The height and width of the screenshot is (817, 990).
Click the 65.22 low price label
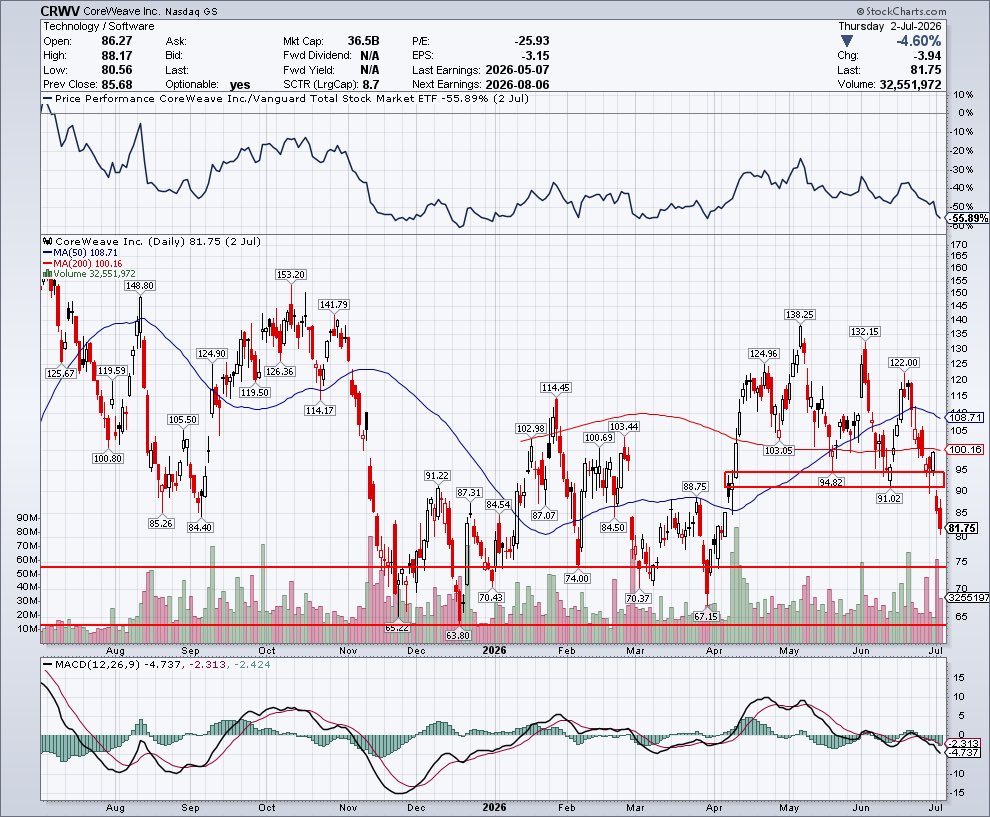(397, 628)
